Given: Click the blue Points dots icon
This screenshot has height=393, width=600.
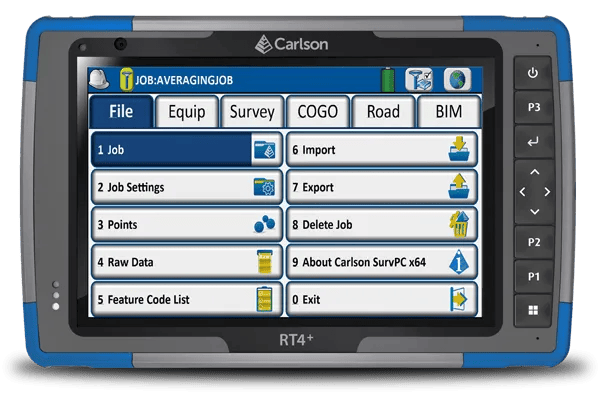Looking at the screenshot, I should pyautogui.click(x=264, y=224).
